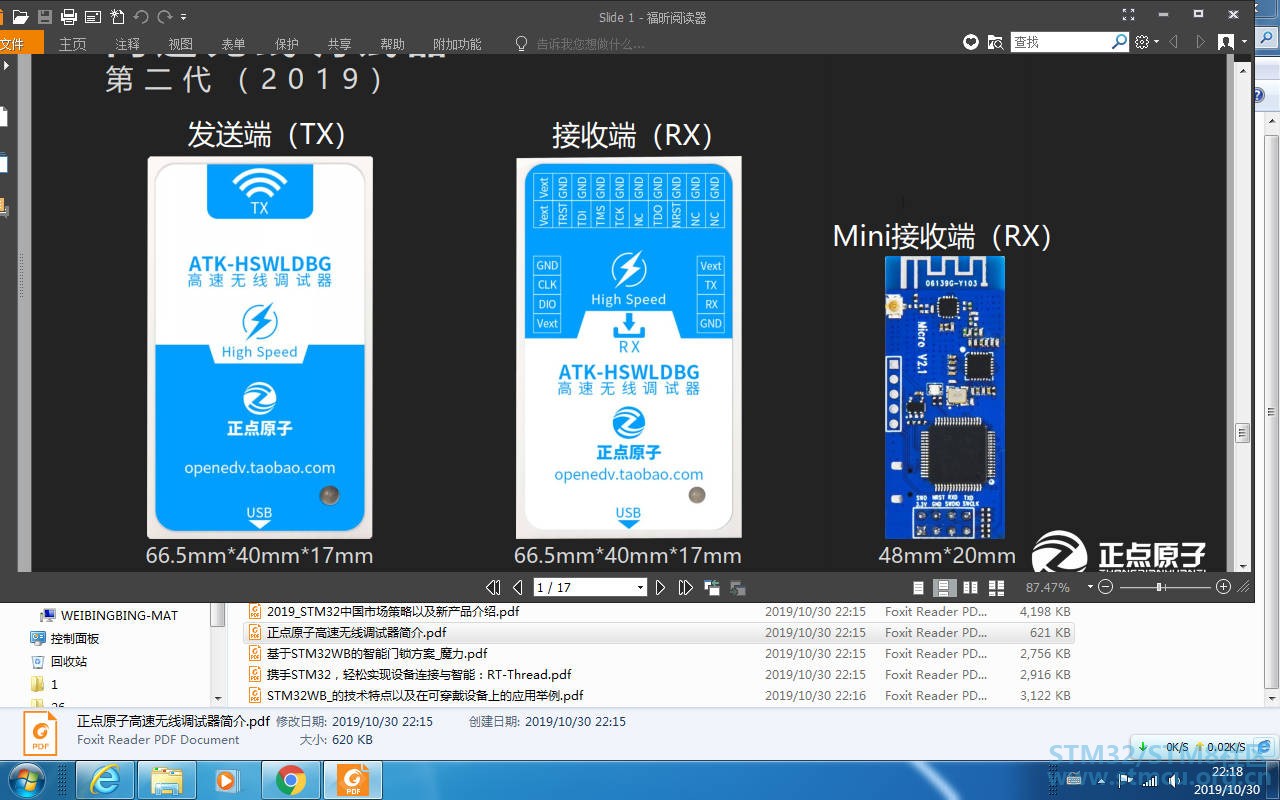1280x800 pixels.
Task: Select folder 1 in Explorer navigation tree
Action: [54, 684]
